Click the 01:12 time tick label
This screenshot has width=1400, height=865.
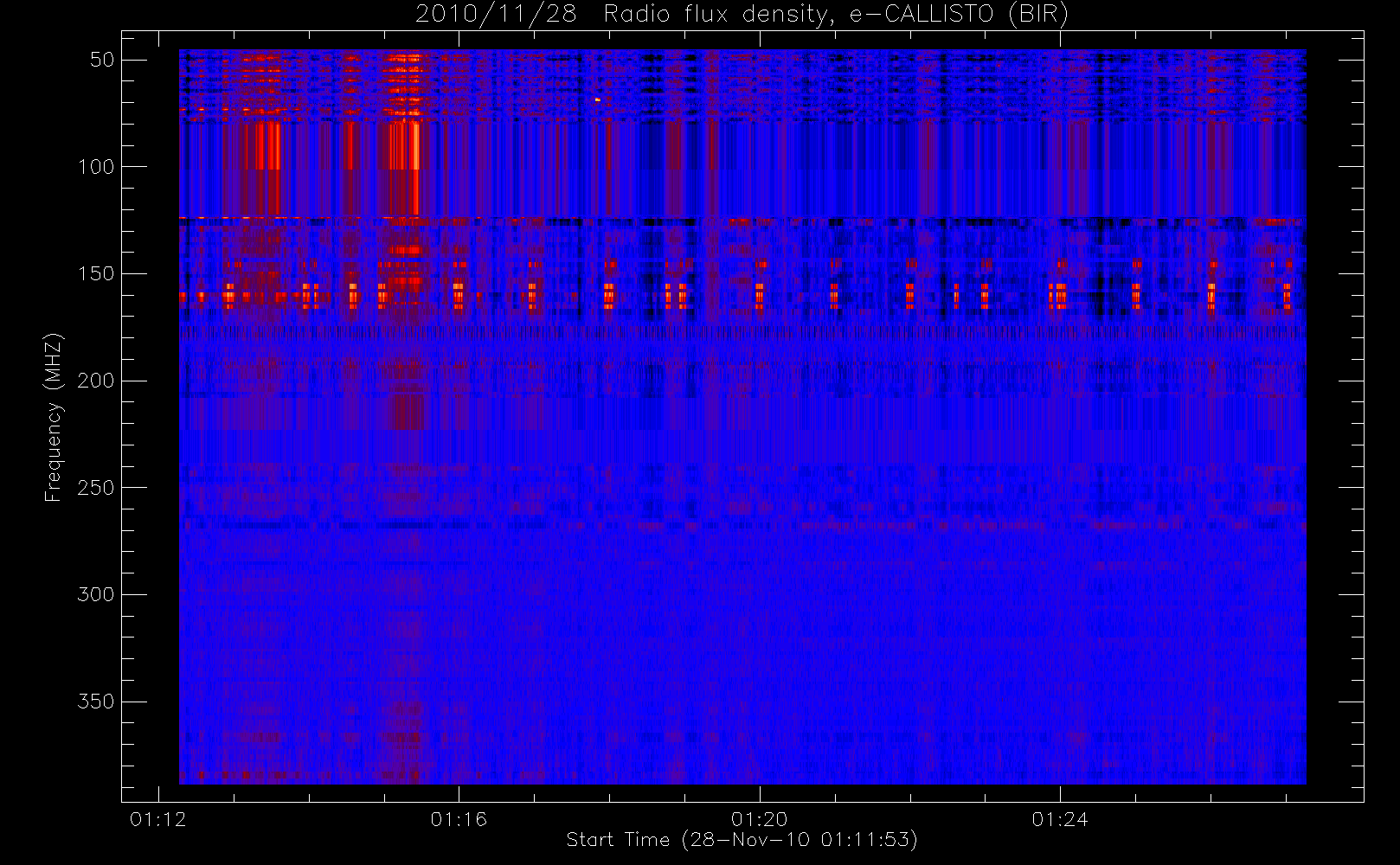click(158, 819)
